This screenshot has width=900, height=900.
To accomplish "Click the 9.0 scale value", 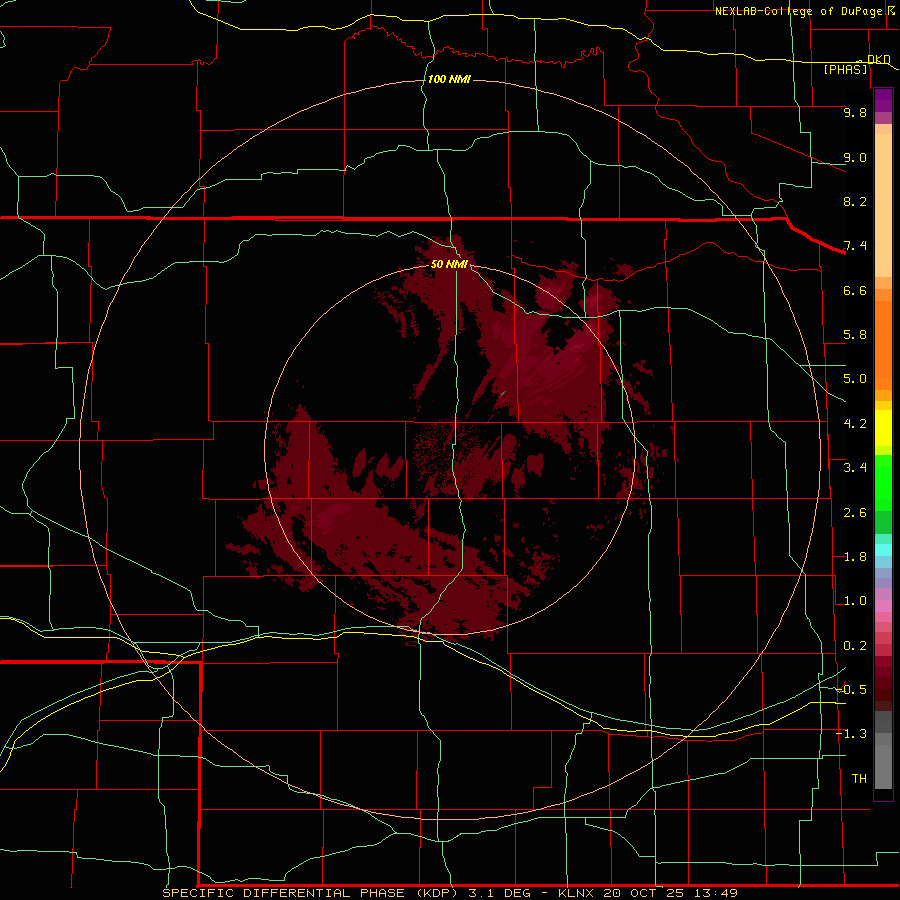I will [x=855, y=157].
